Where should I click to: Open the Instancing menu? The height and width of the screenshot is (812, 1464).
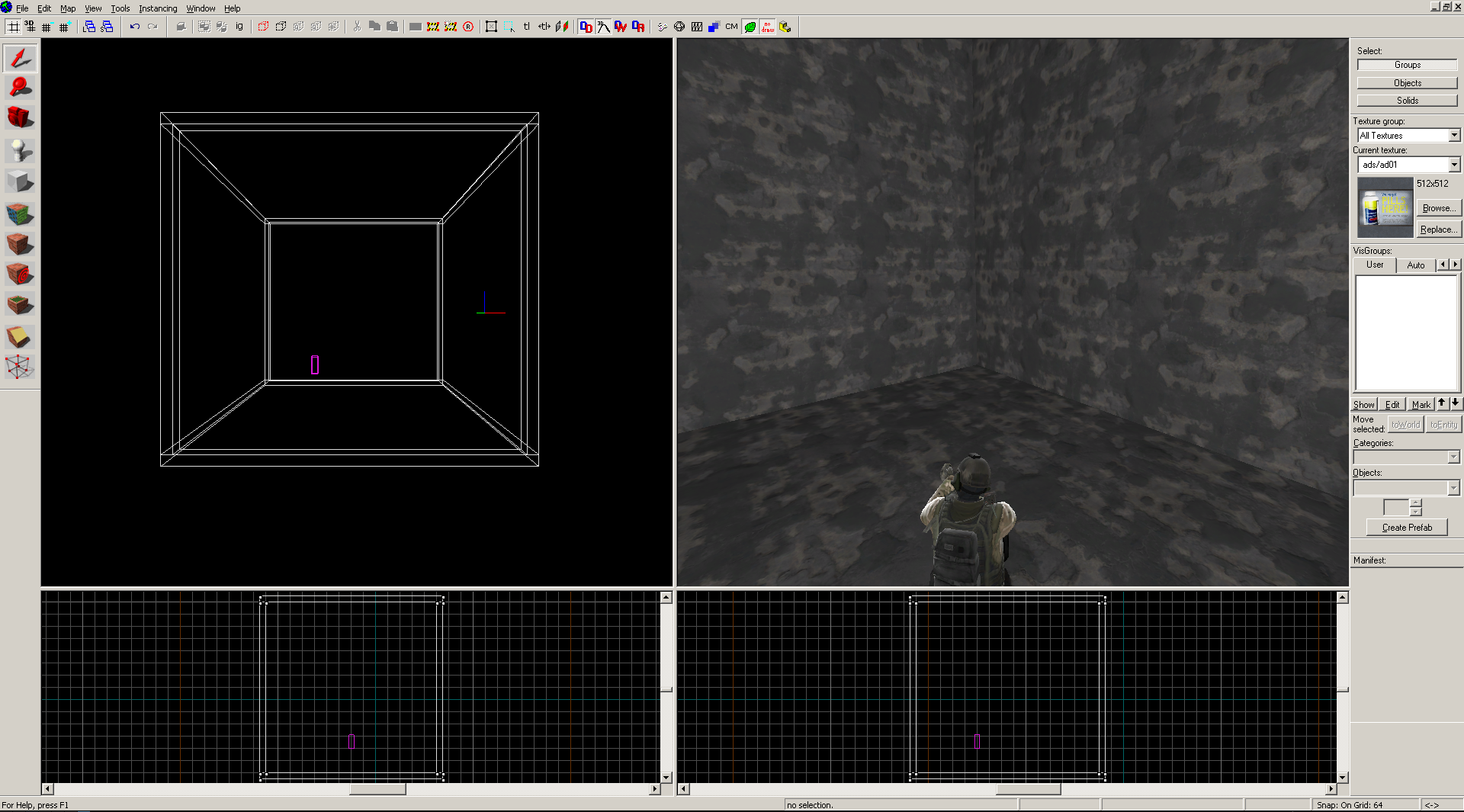158,8
